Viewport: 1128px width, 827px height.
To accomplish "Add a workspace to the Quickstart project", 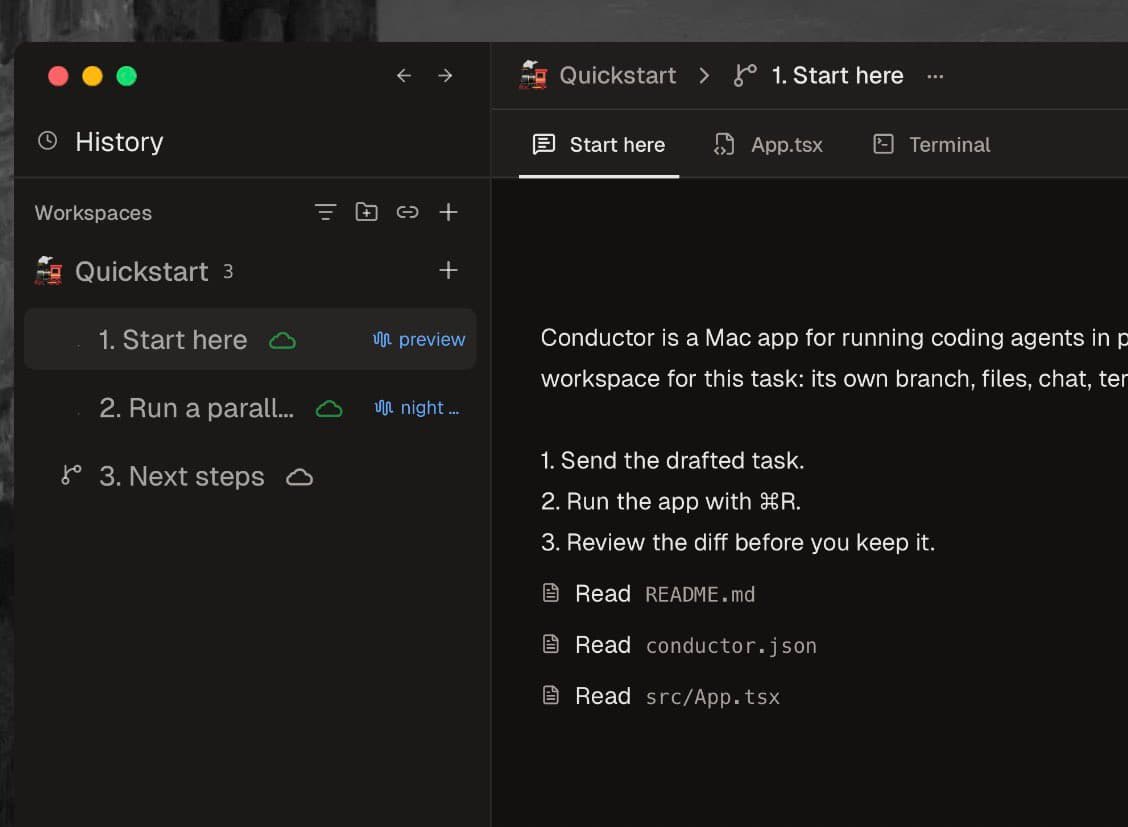I will pyautogui.click(x=448, y=270).
